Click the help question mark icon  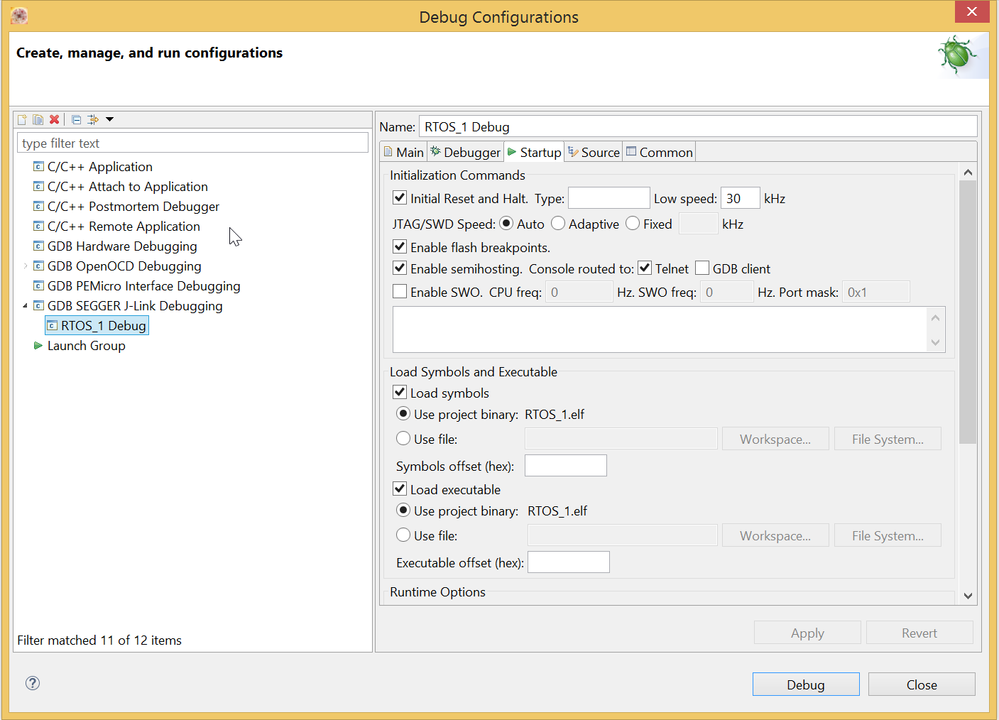point(32,683)
